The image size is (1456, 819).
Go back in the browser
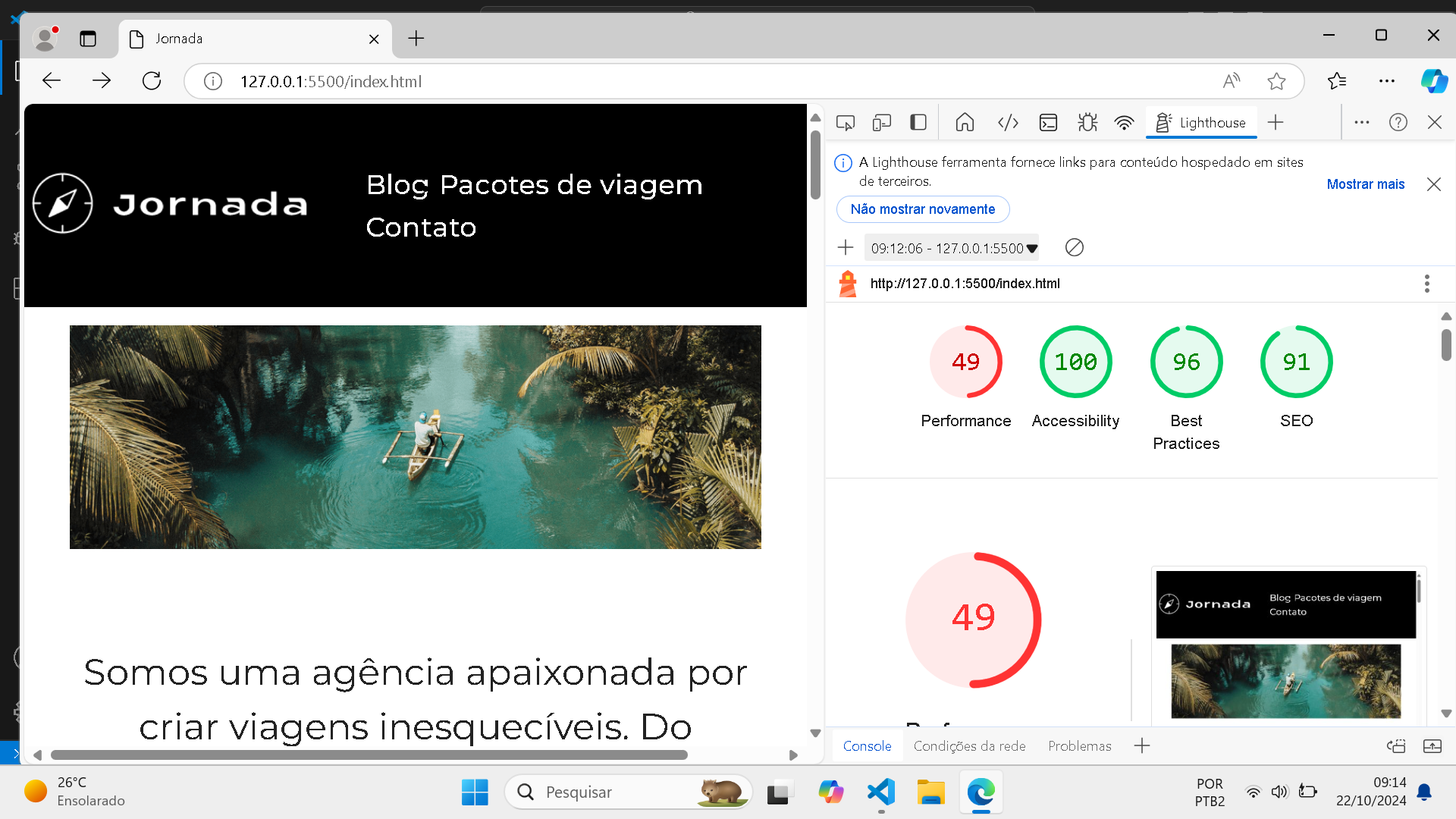pyautogui.click(x=52, y=81)
